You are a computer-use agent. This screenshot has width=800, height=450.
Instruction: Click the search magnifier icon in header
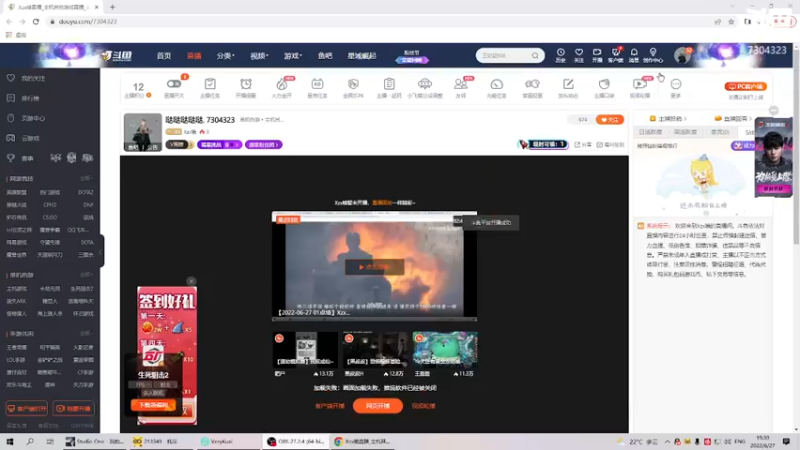[535, 56]
